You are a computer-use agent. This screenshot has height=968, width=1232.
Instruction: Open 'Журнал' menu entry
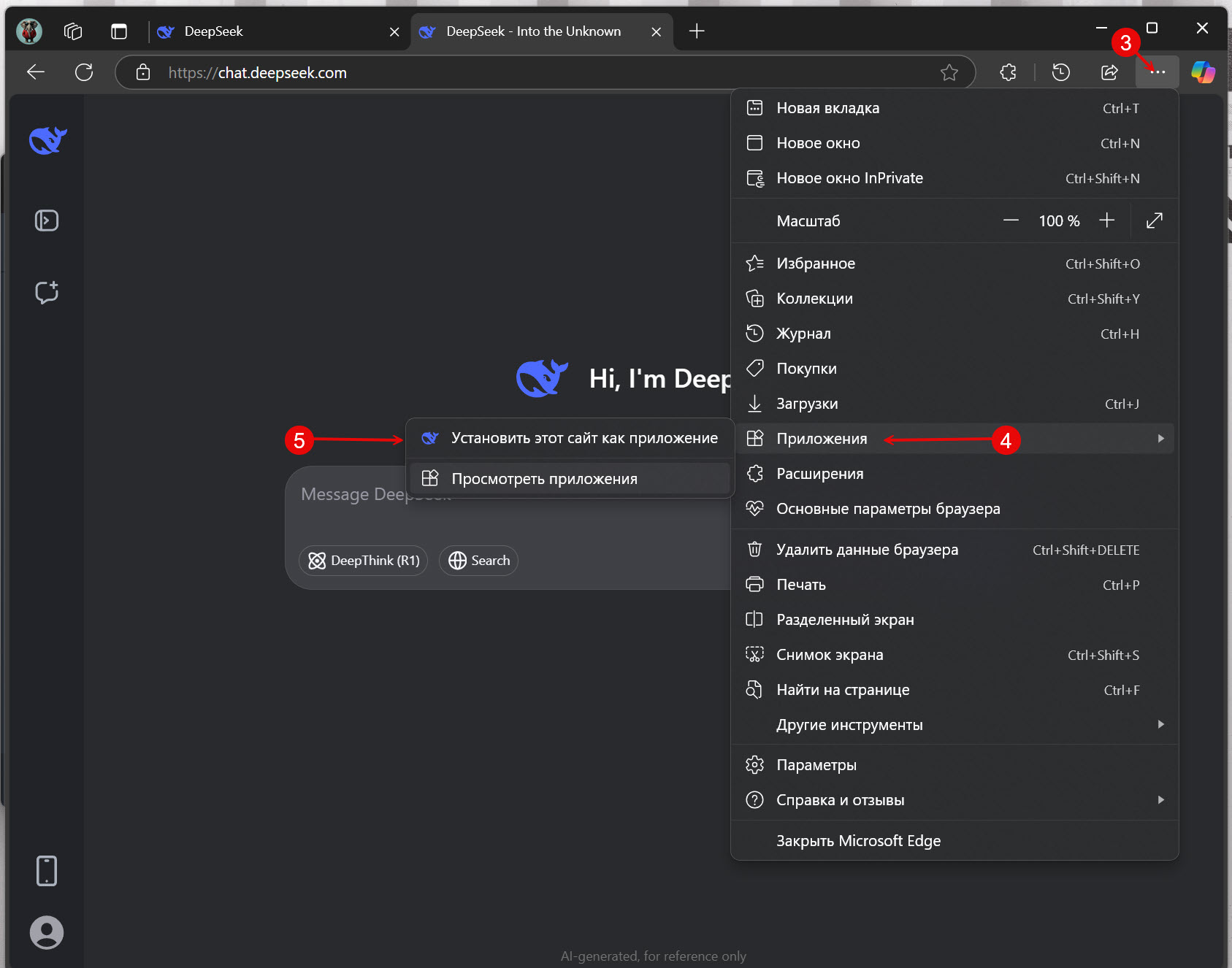tap(954, 334)
